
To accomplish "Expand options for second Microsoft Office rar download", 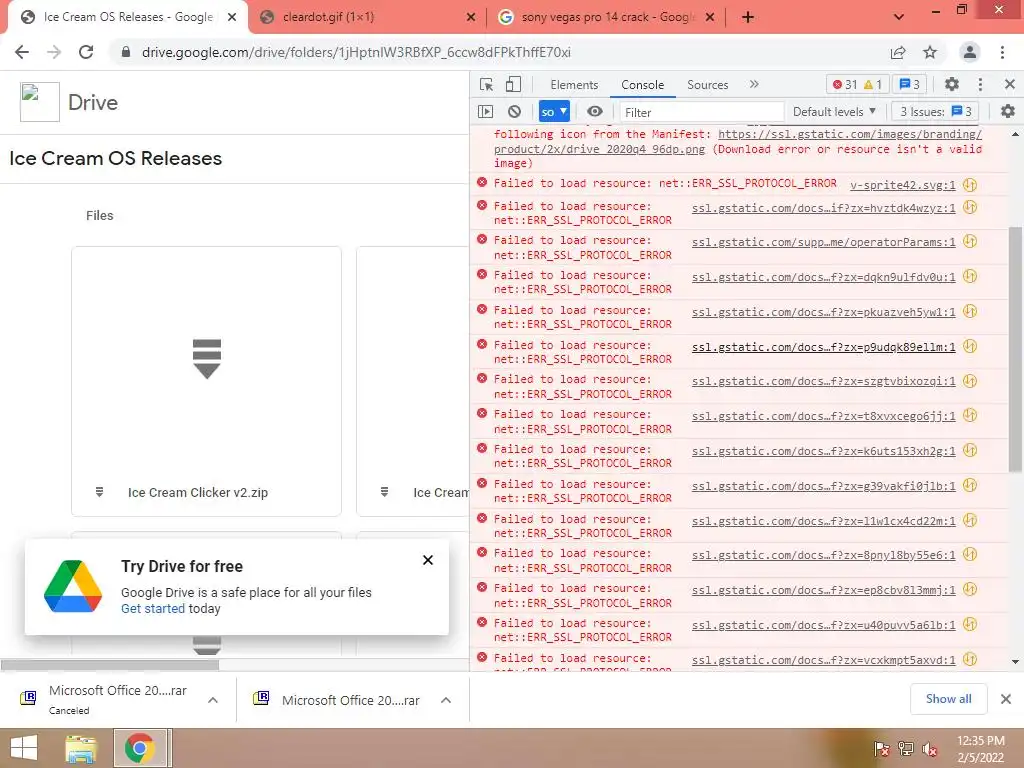I will [x=446, y=700].
